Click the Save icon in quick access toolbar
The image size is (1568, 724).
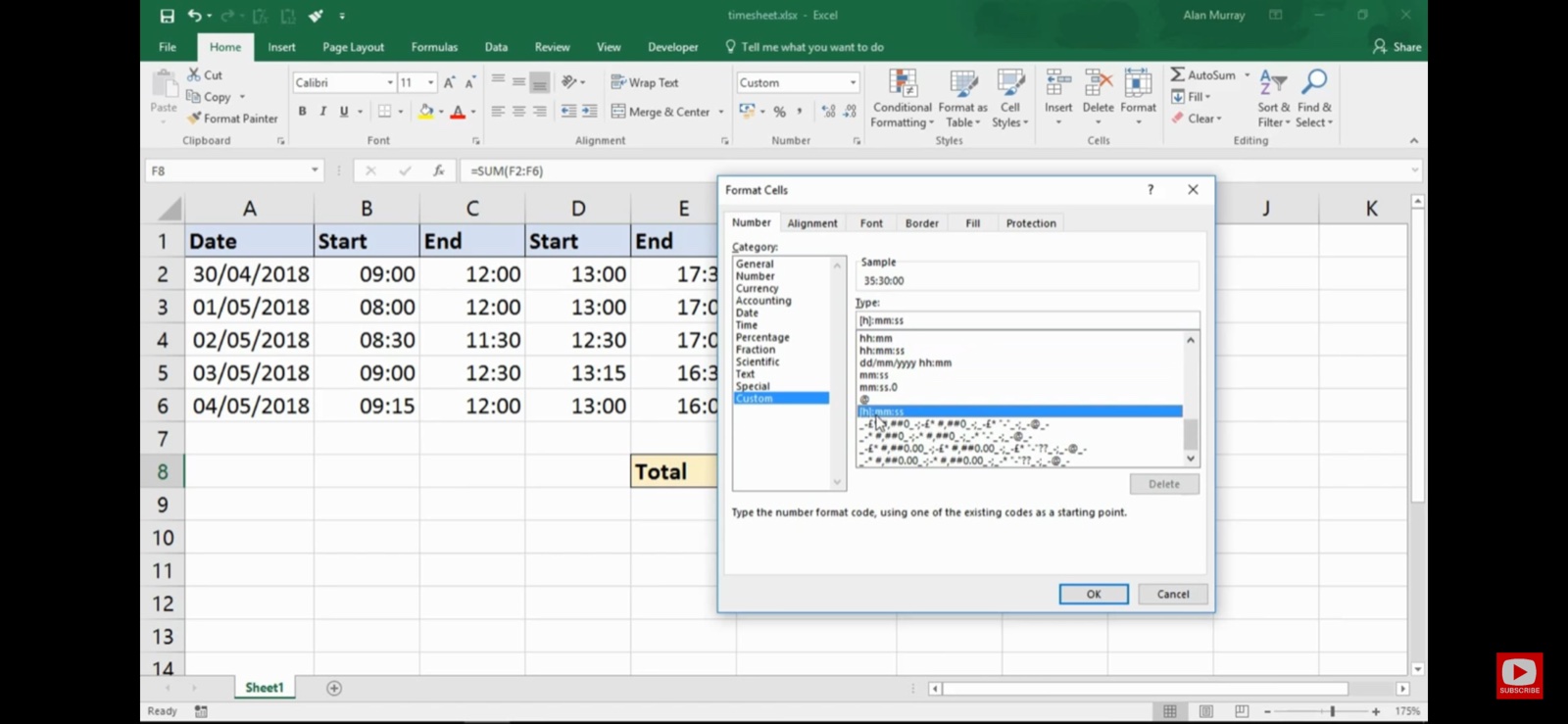pyautogui.click(x=168, y=16)
